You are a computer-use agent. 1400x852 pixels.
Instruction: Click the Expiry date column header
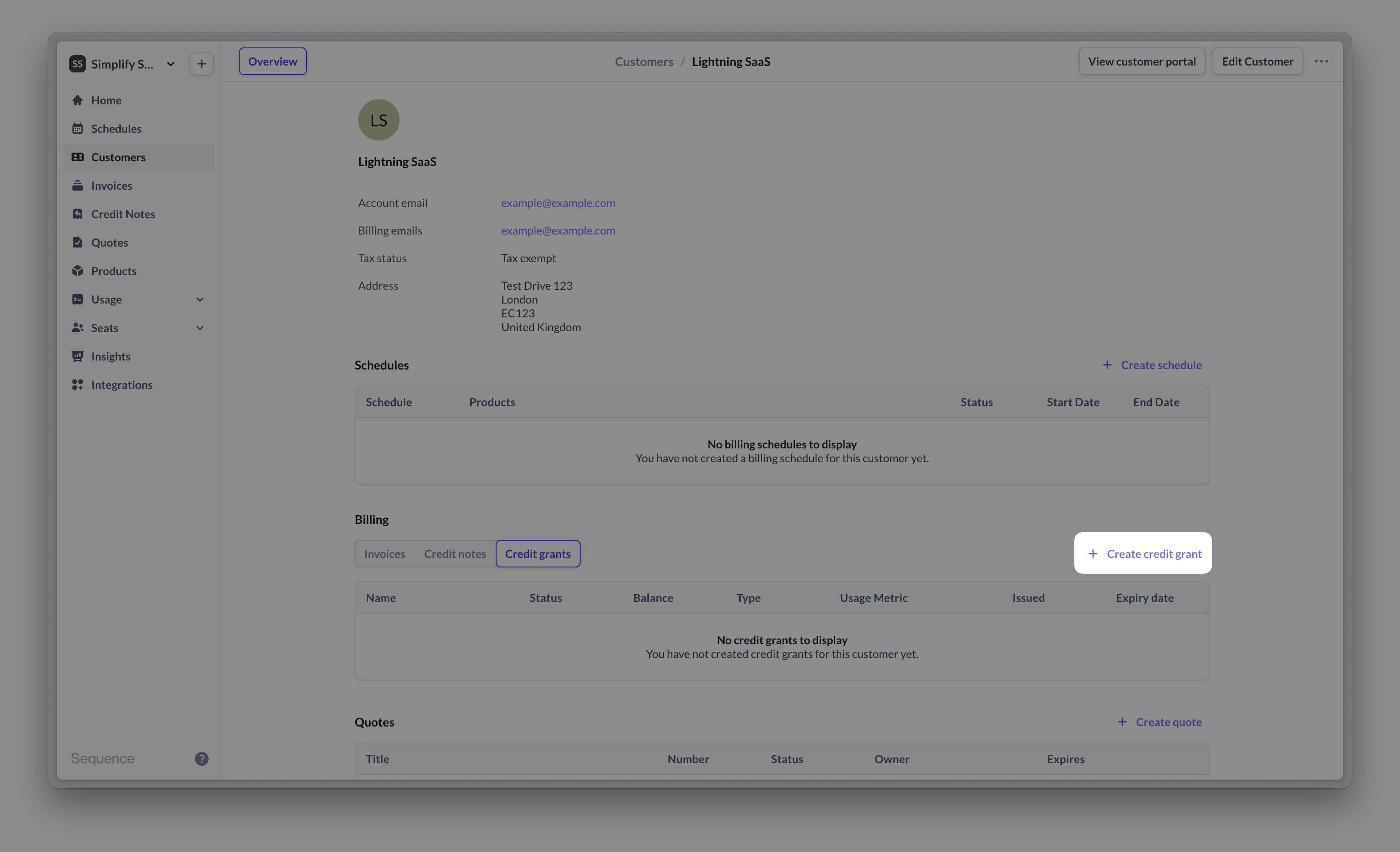1145,597
